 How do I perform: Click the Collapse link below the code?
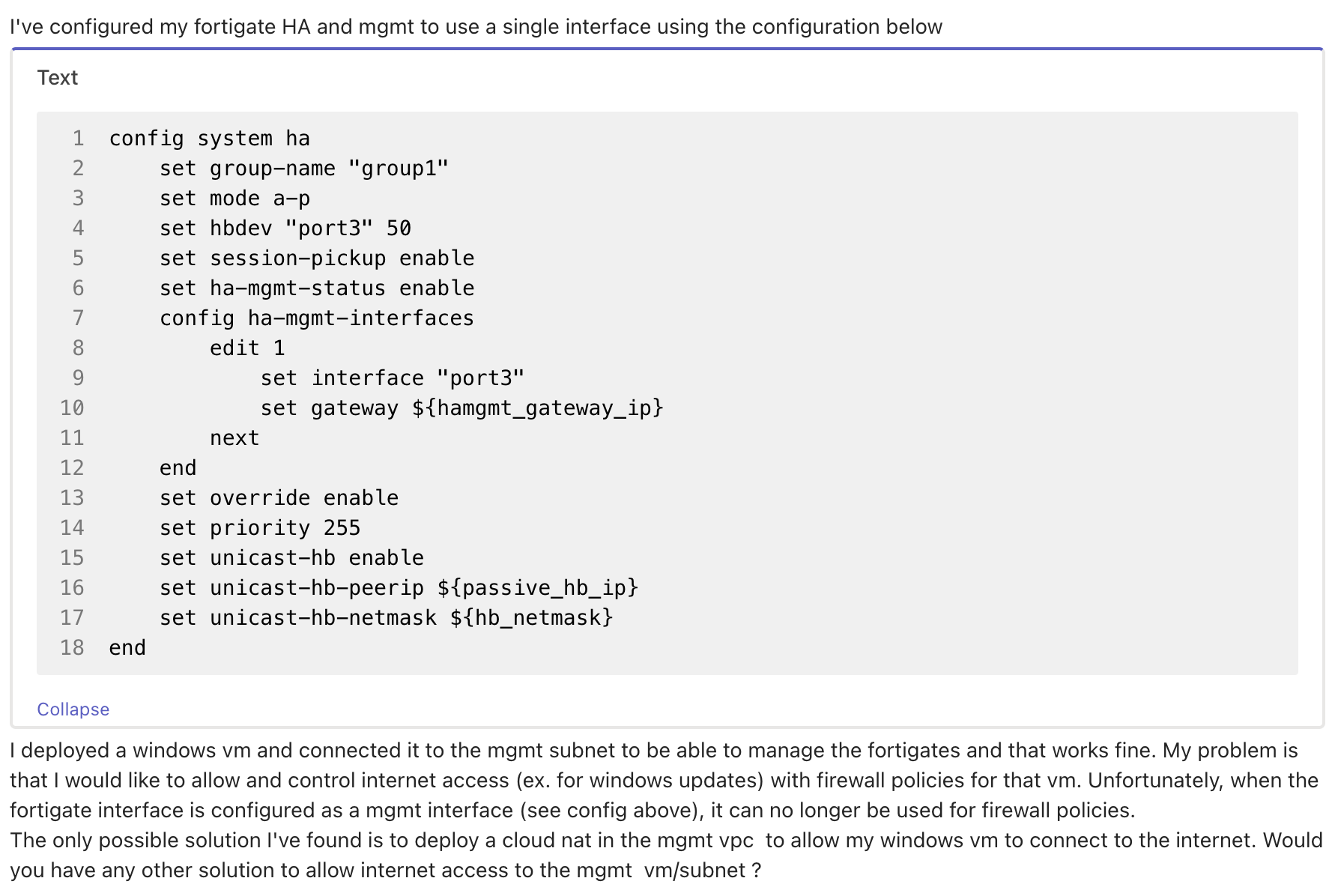73,709
